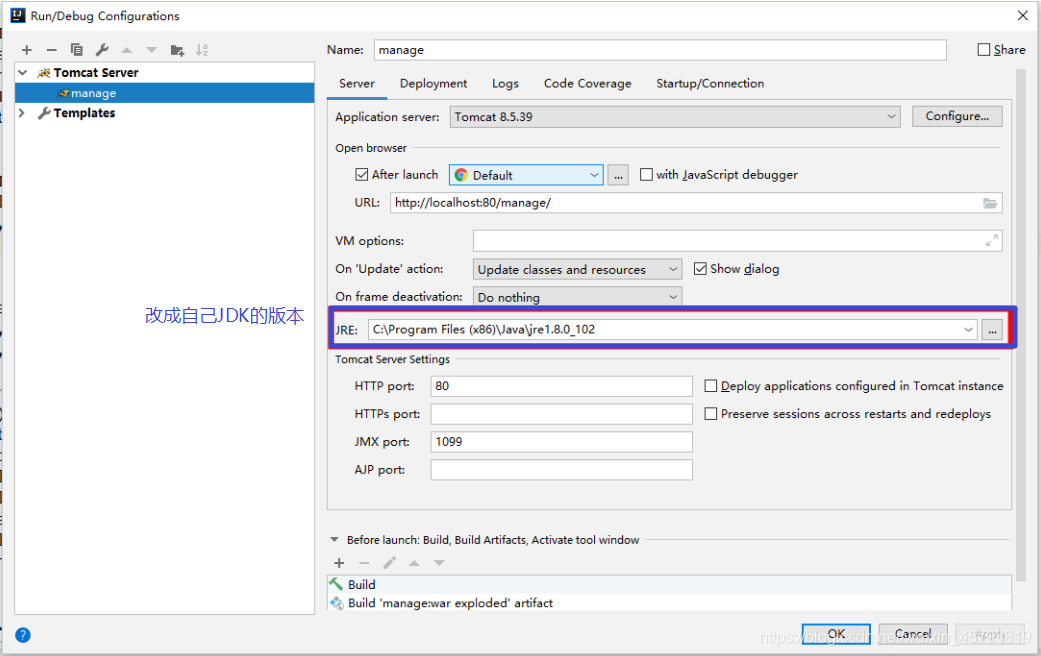Open configuration templates via wrench icon
The height and width of the screenshot is (656, 1041).
(x=100, y=49)
